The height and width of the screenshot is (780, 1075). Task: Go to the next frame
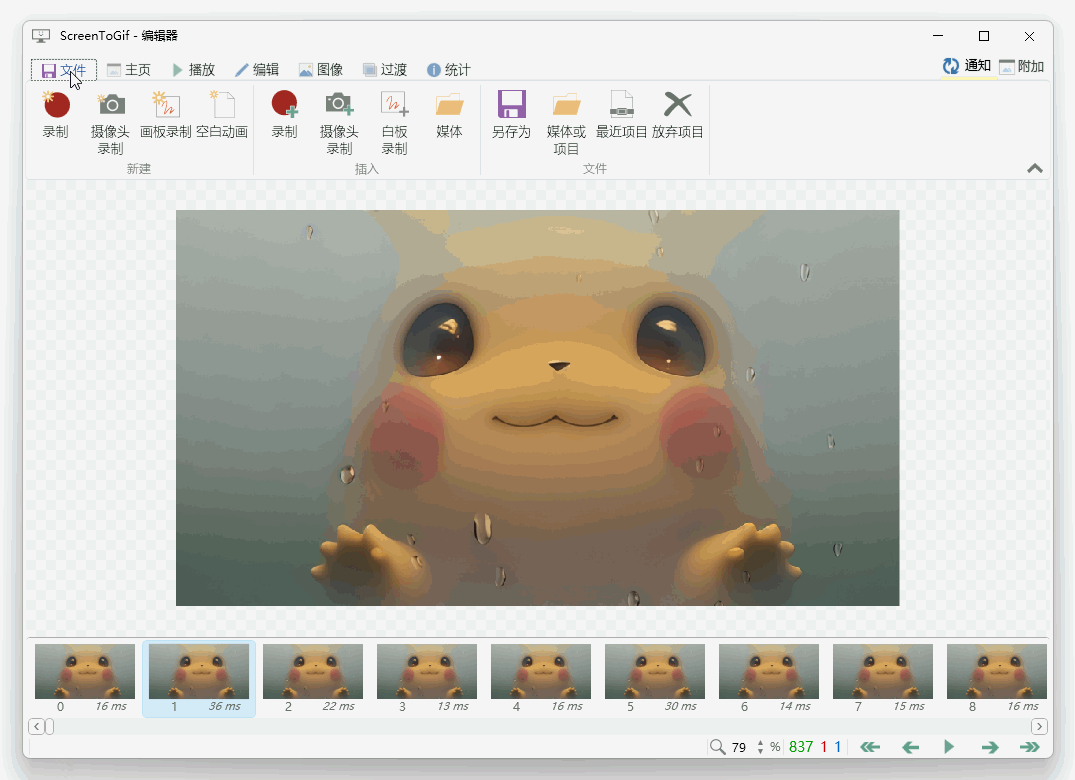[989, 747]
